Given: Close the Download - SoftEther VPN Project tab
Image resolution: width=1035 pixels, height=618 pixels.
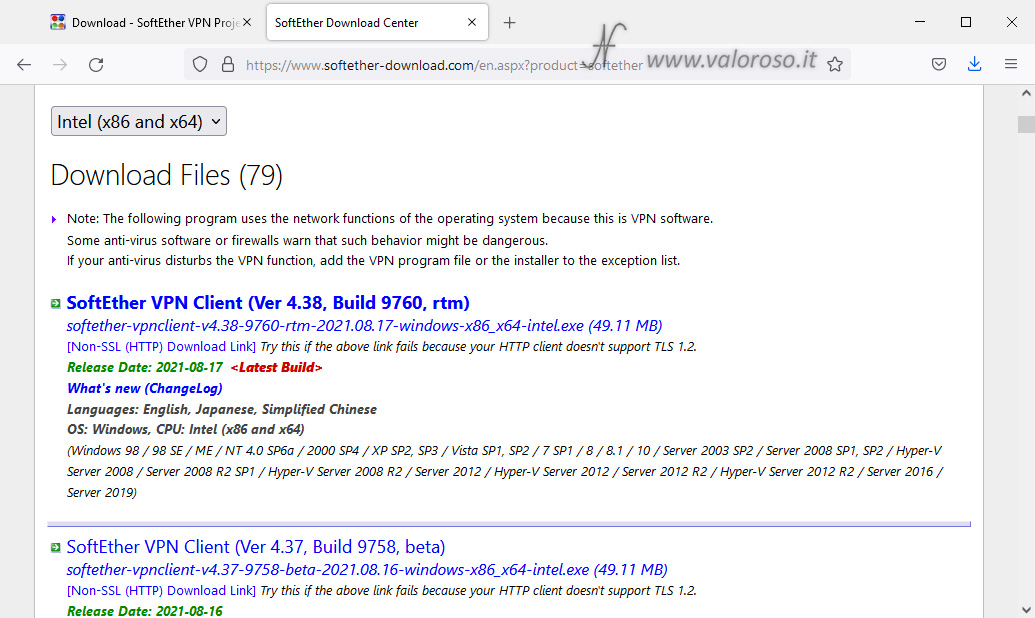Looking at the screenshot, I should 247,22.
